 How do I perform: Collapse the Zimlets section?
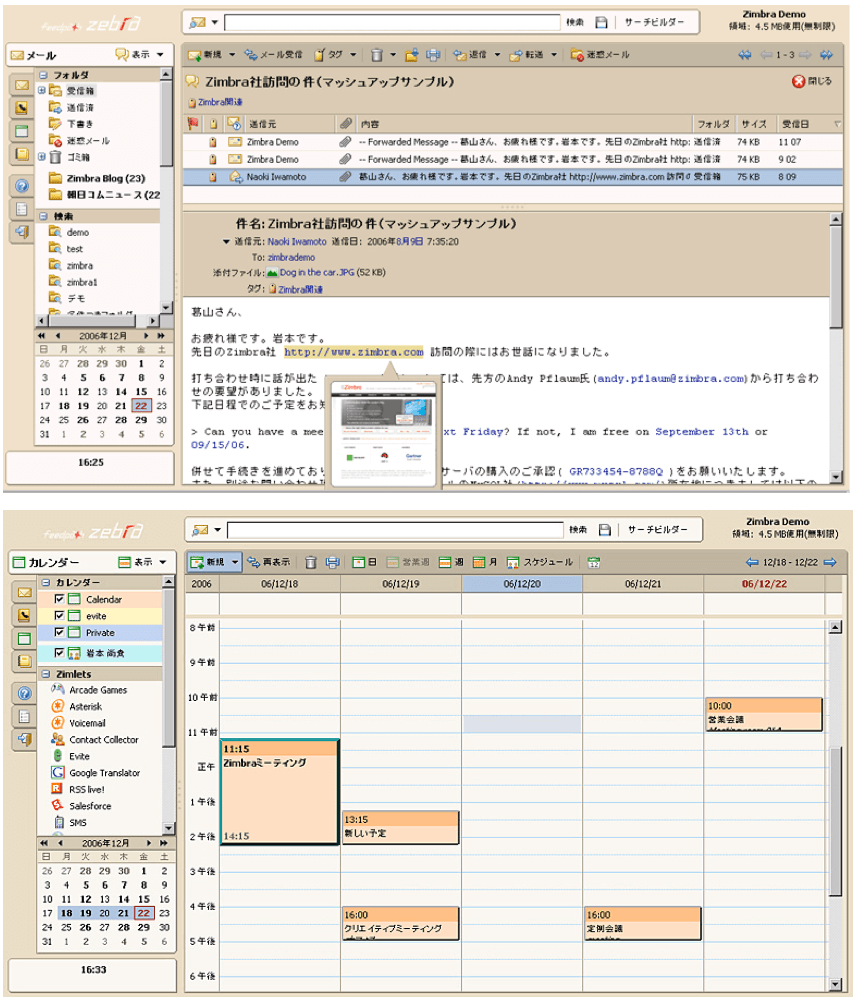point(46,674)
